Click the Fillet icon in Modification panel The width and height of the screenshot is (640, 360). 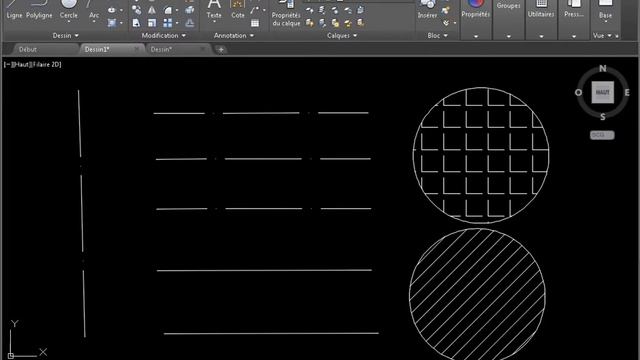coord(168,10)
